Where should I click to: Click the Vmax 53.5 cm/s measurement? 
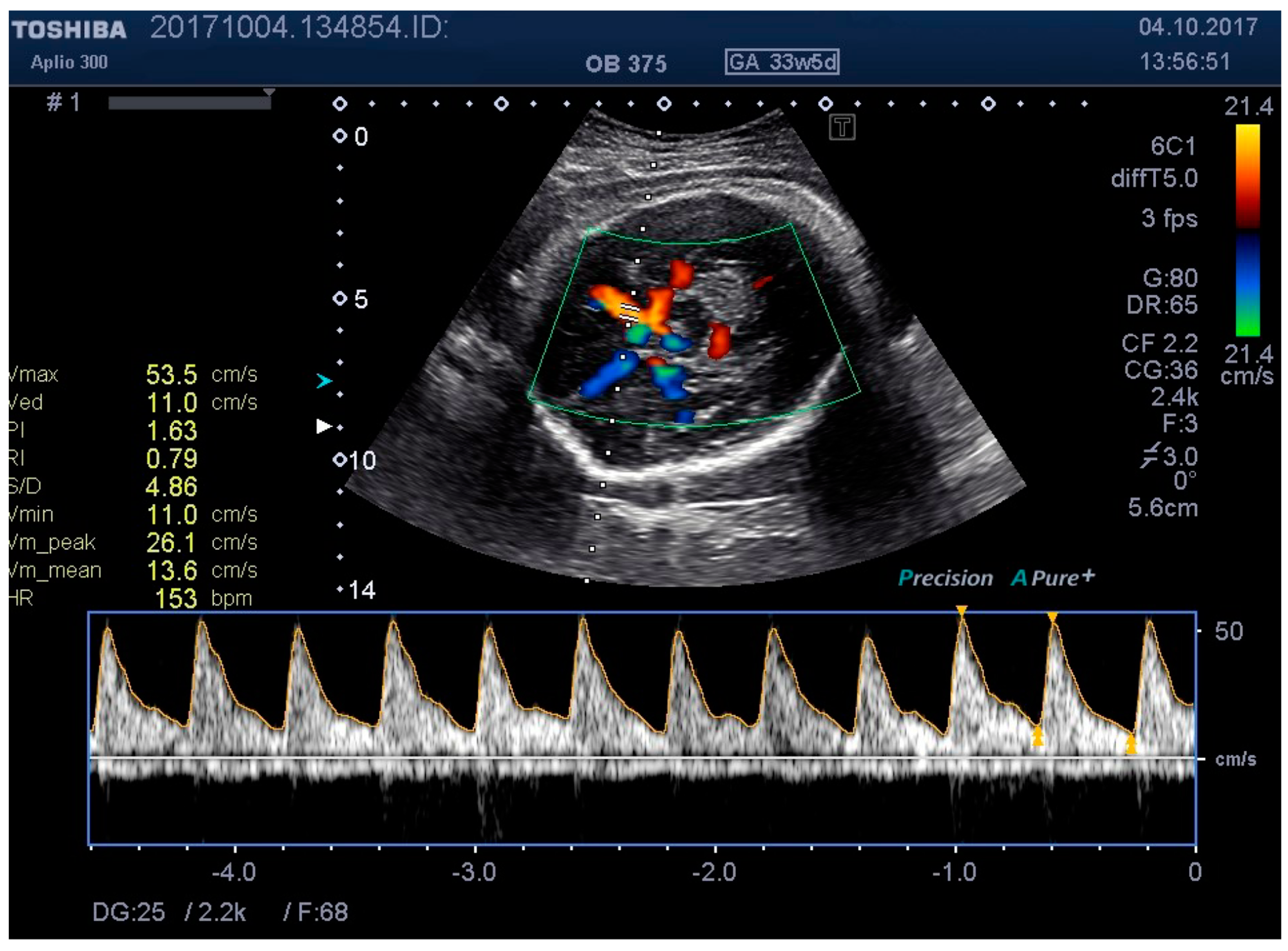coord(171,375)
